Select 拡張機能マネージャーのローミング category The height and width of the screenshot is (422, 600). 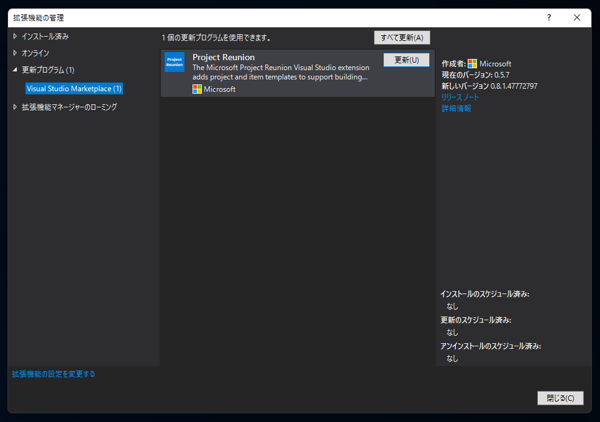[69, 107]
